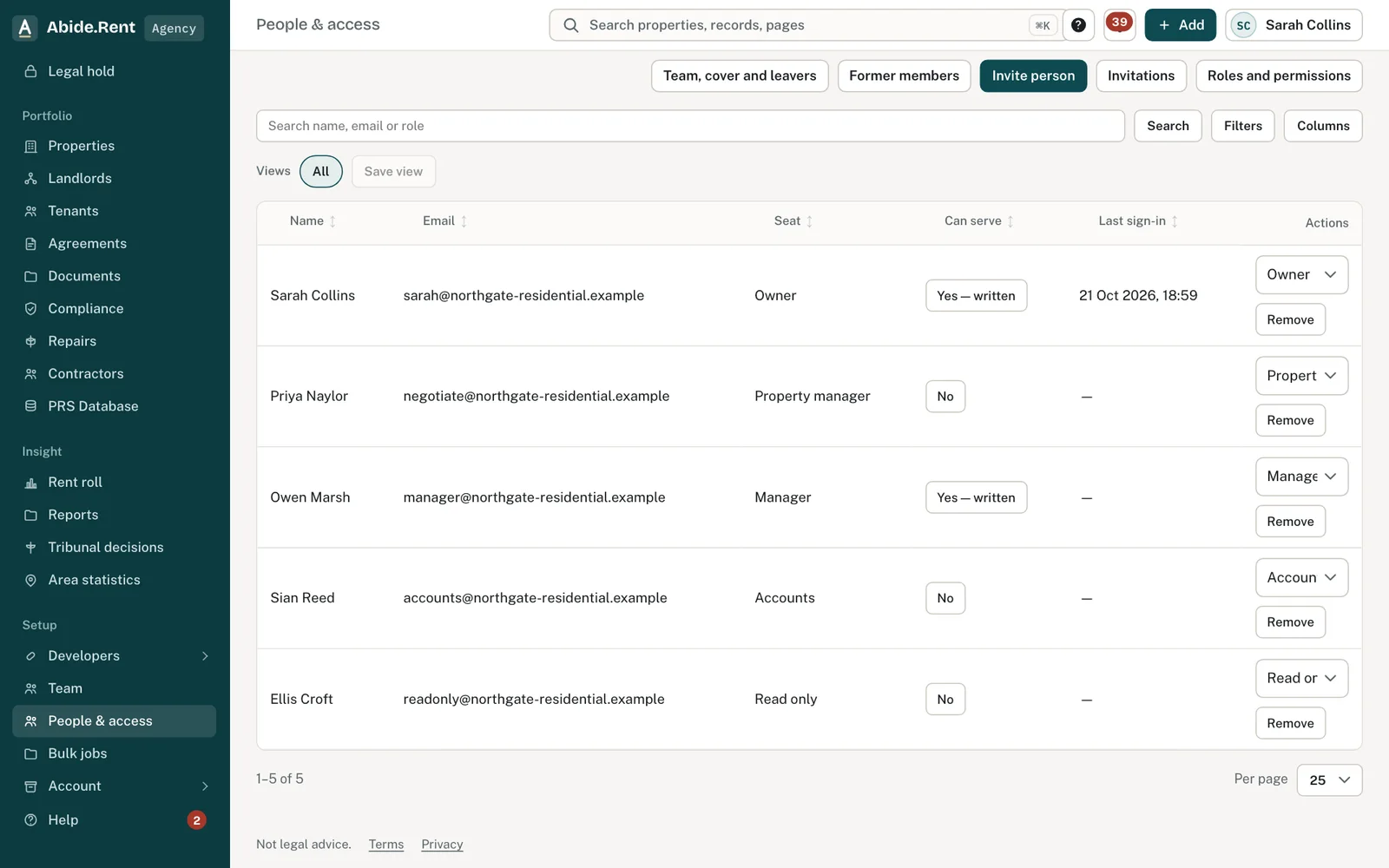Screen dimensions: 1389x868
Task: Click the Invite person button
Action: pyautogui.click(x=1033, y=76)
